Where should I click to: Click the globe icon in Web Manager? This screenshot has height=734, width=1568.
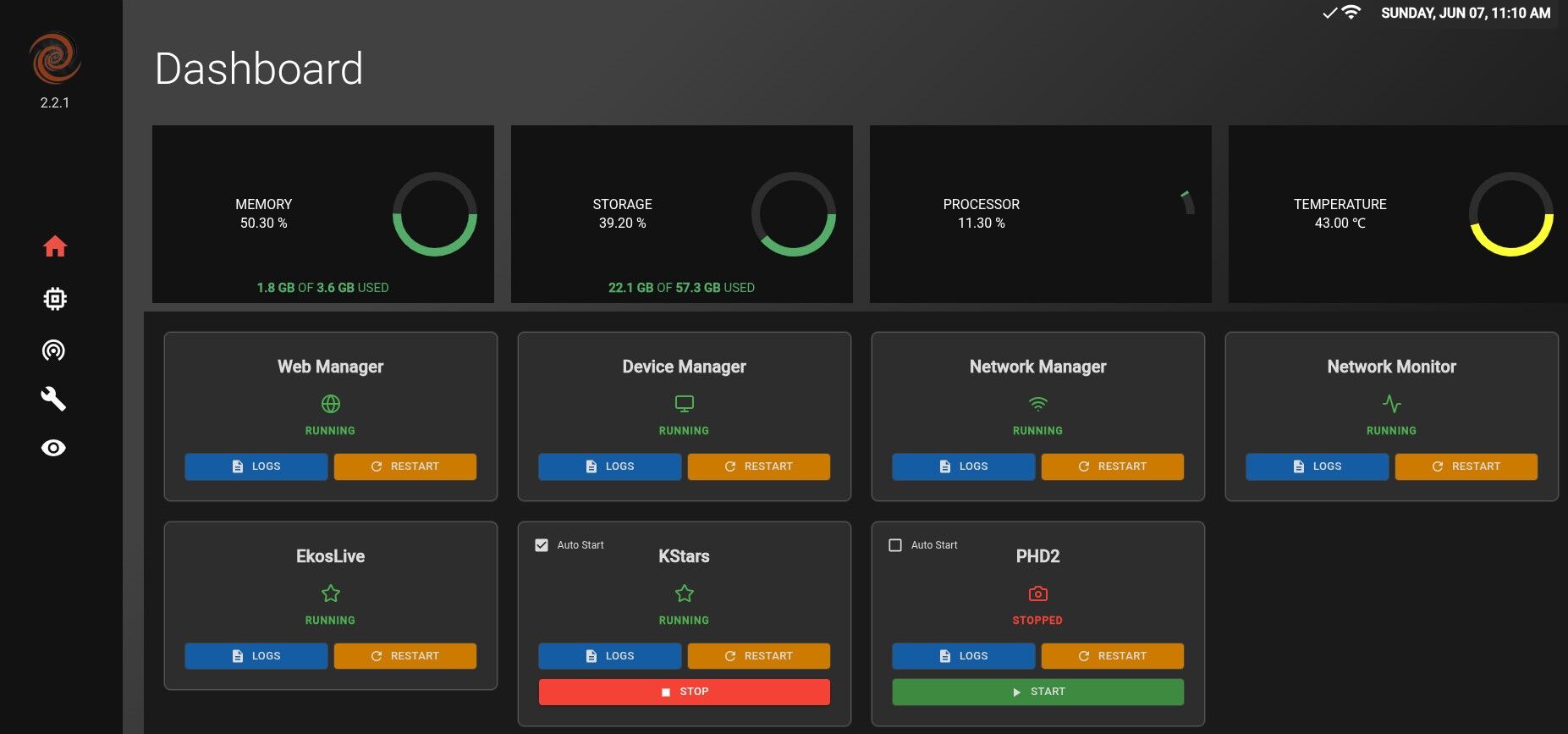coord(331,404)
